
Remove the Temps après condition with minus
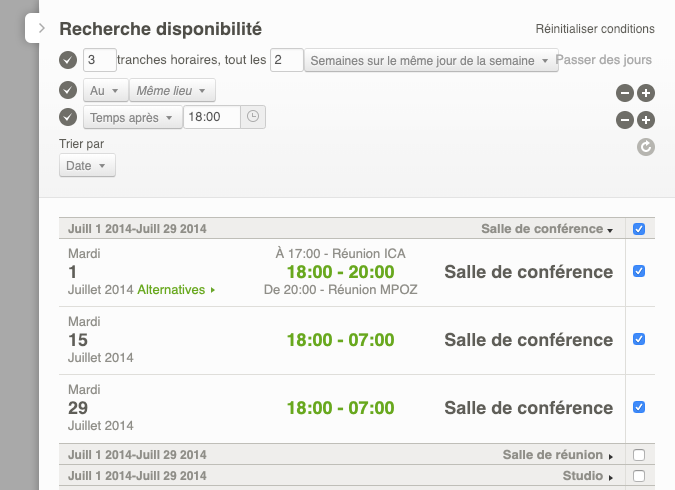(x=625, y=121)
